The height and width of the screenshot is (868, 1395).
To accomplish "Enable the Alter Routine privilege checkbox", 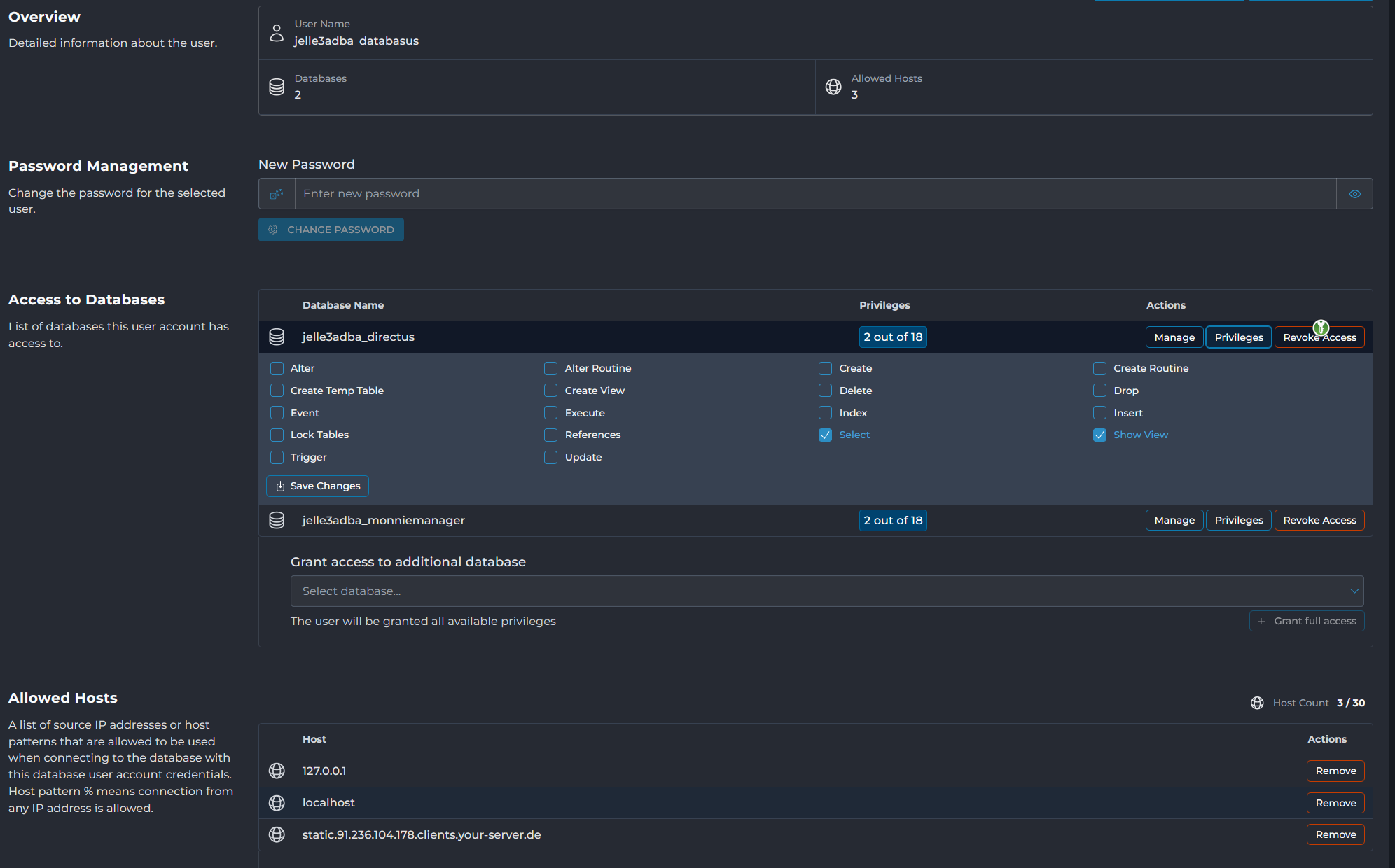I will coord(551,368).
